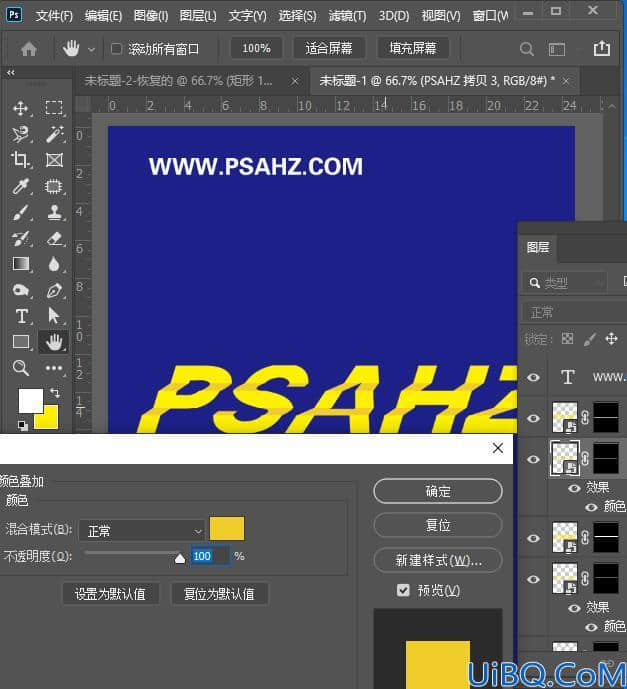The image size is (627, 689).
Task: Select the Horizontal Type tool
Action: pyautogui.click(x=21, y=316)
